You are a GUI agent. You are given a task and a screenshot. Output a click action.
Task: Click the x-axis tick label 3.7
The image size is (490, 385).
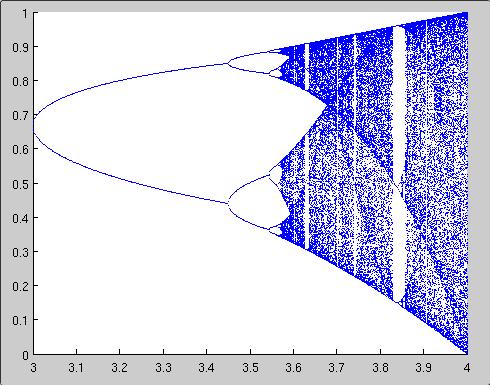(x=337, y=368)
